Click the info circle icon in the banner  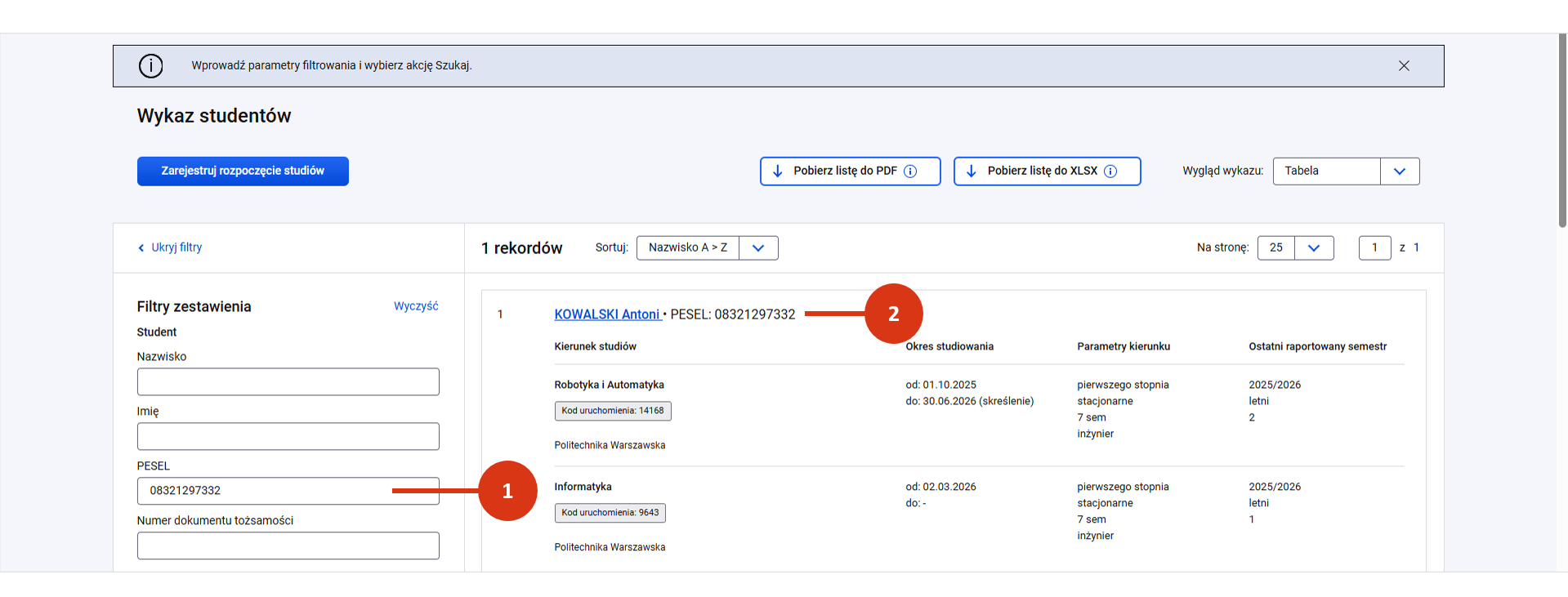pos(150,66)
